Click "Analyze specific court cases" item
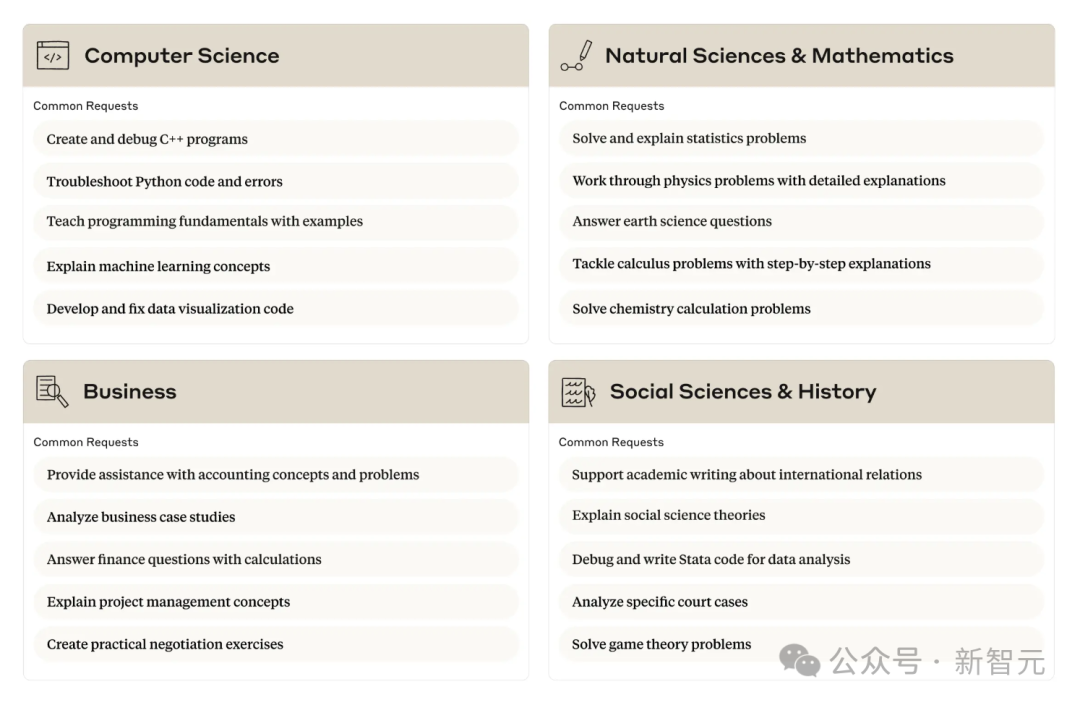The width and height of the screenshot is (1080, 705). 660,602
